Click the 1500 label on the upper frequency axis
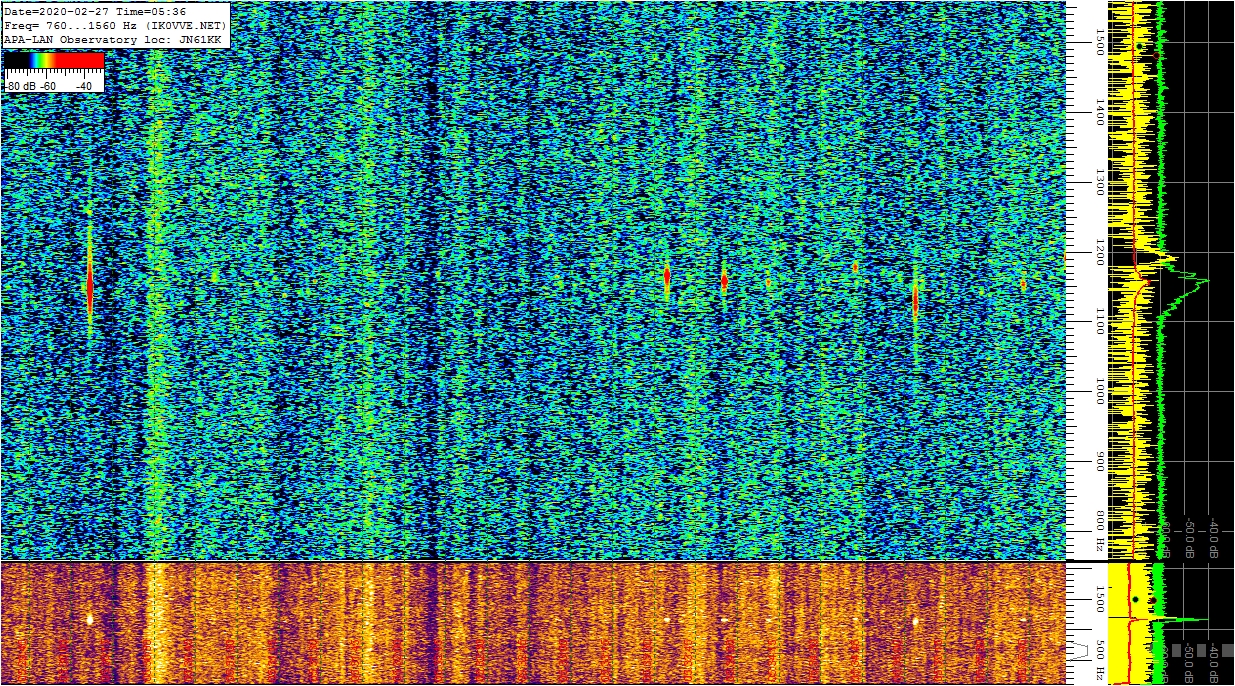The width and height of the screenshot is (1235, 686). pyautogui.click(x=1099, y=42)
